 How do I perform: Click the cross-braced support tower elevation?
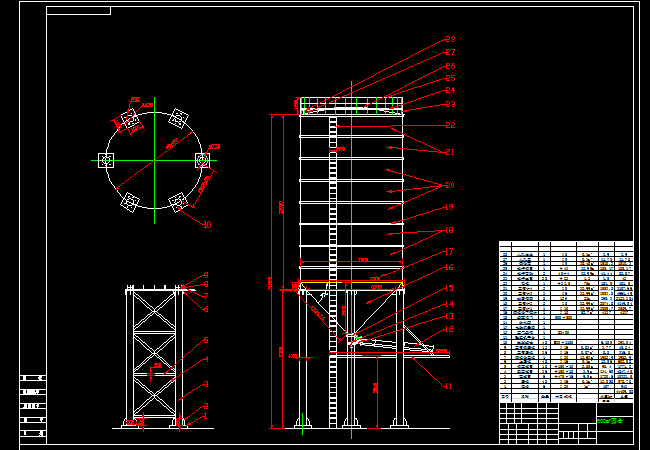tap(153, 357)
